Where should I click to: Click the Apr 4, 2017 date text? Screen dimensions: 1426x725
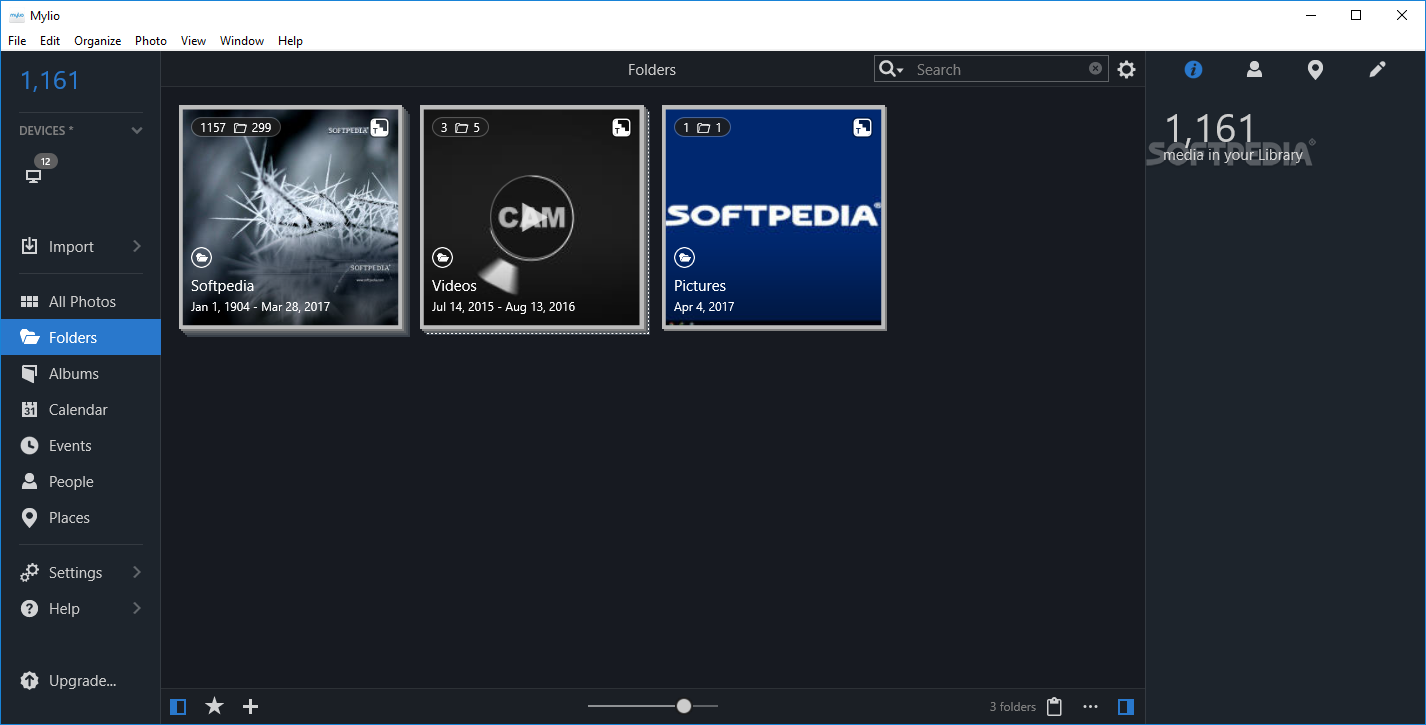(x=704, y=307)
